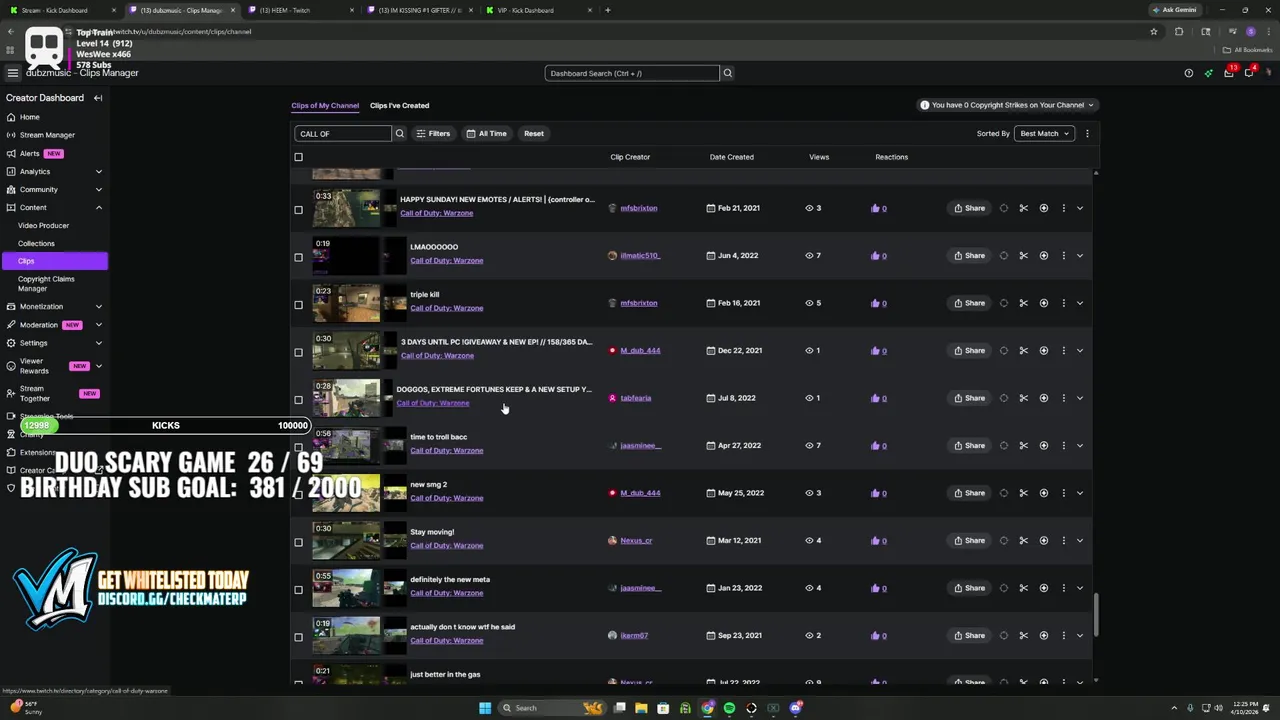Expand the Community sidebar section
1280x720 pixels.
pyautogui.click(x=98, y=189)
